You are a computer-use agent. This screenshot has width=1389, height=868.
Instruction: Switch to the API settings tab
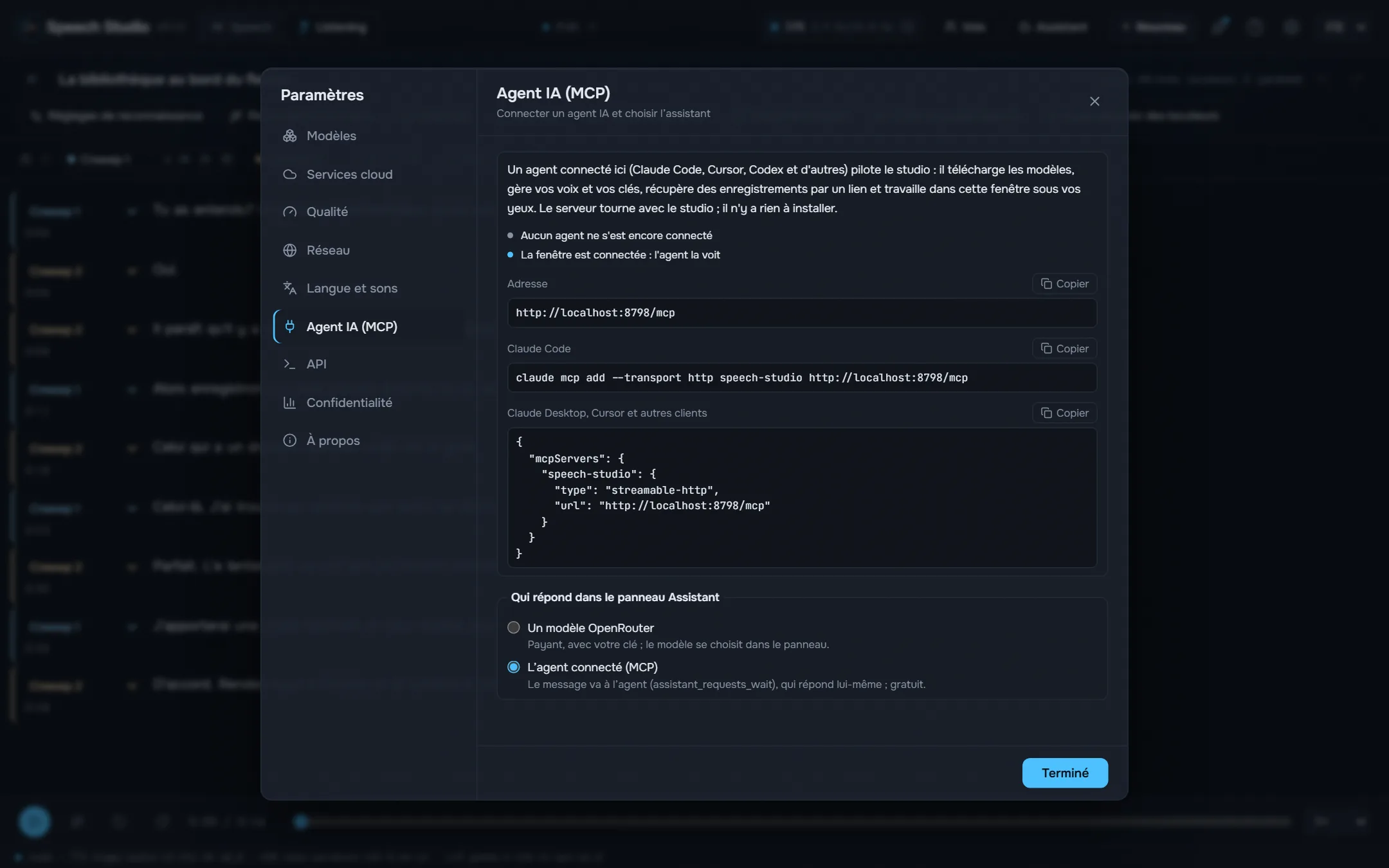click(x=368, y=364)
